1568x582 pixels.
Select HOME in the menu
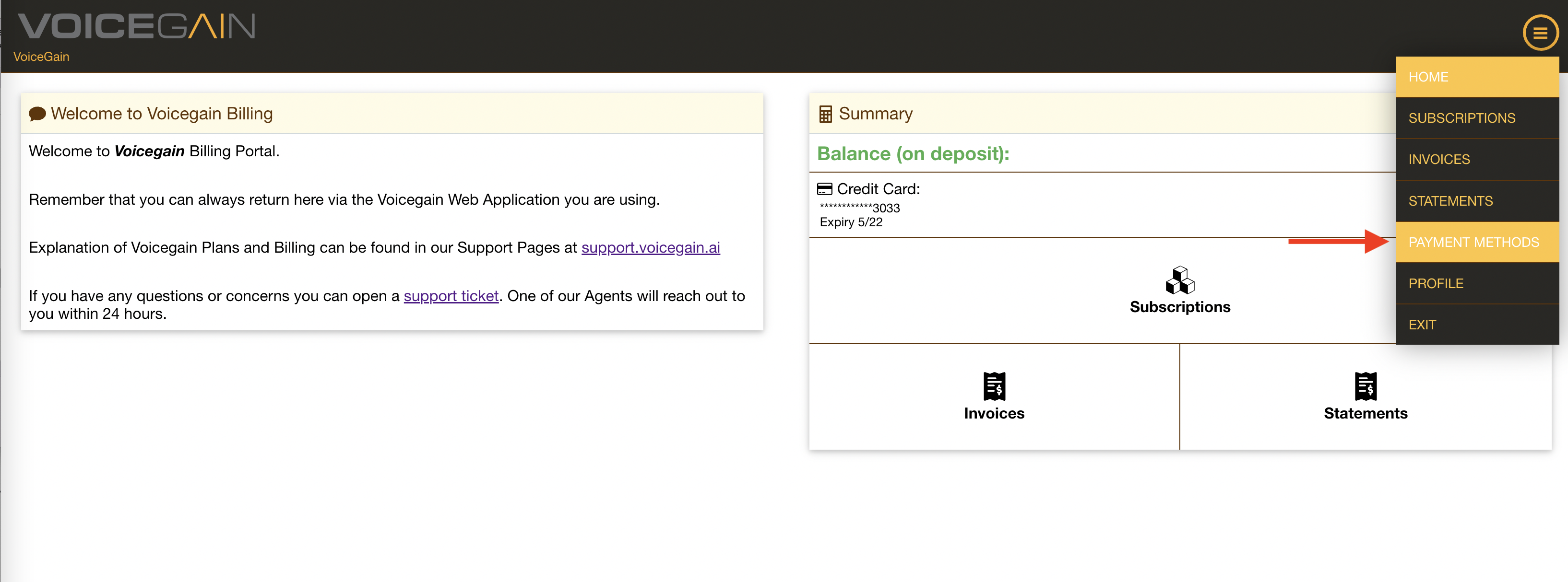(x=1477, y=77)
